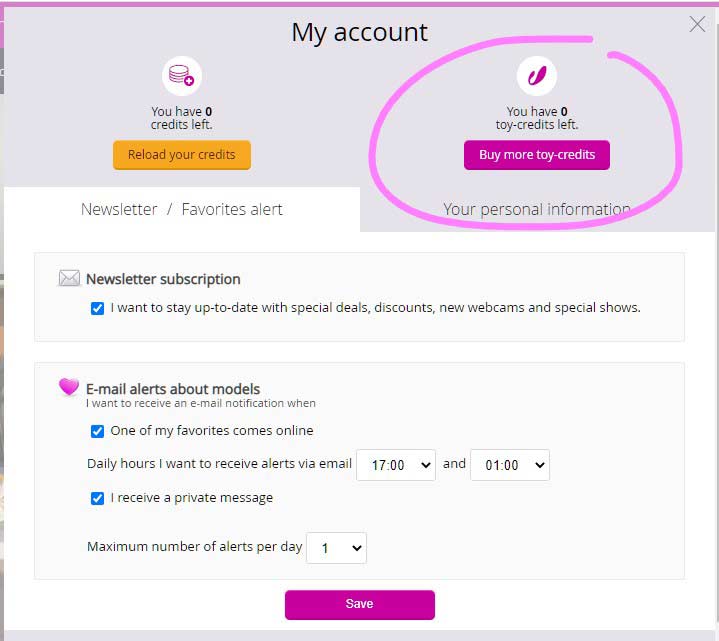Uncheck the newsletter special deals checkbox
The width and height of the screenshot is (719, 641).
(97, 308)
